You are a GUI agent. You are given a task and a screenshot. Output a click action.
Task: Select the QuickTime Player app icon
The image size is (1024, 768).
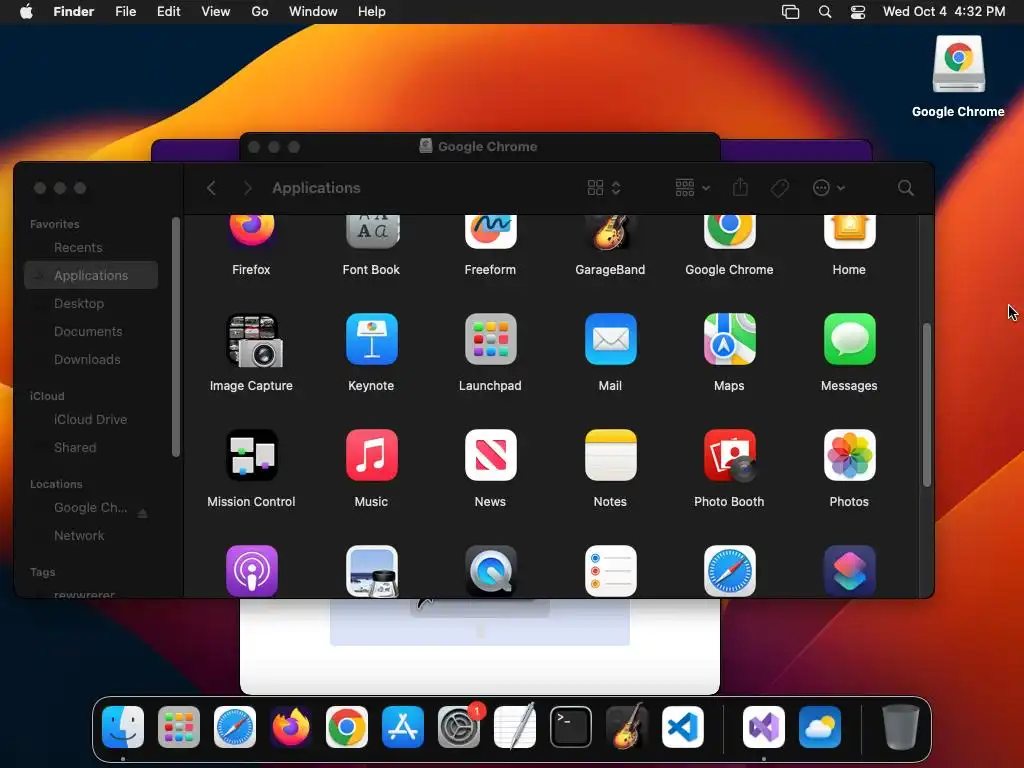tap(490, 571)
